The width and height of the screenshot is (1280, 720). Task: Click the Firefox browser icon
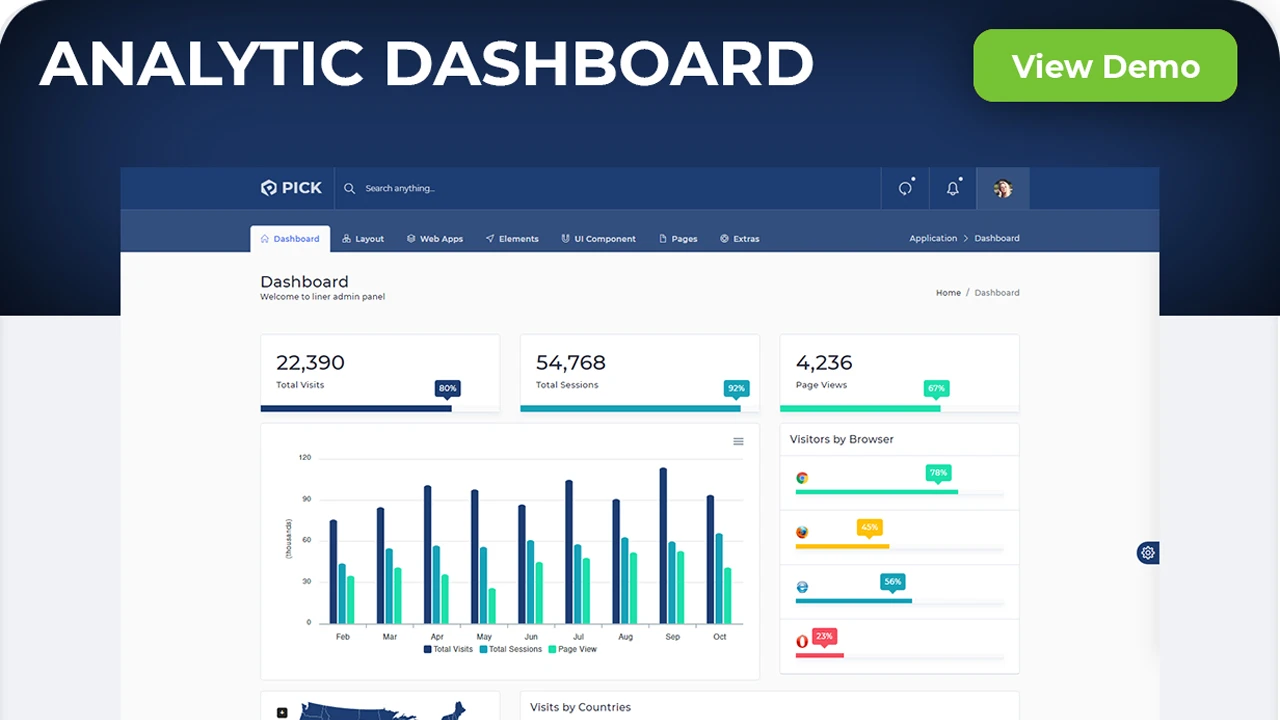coord(802,532)
